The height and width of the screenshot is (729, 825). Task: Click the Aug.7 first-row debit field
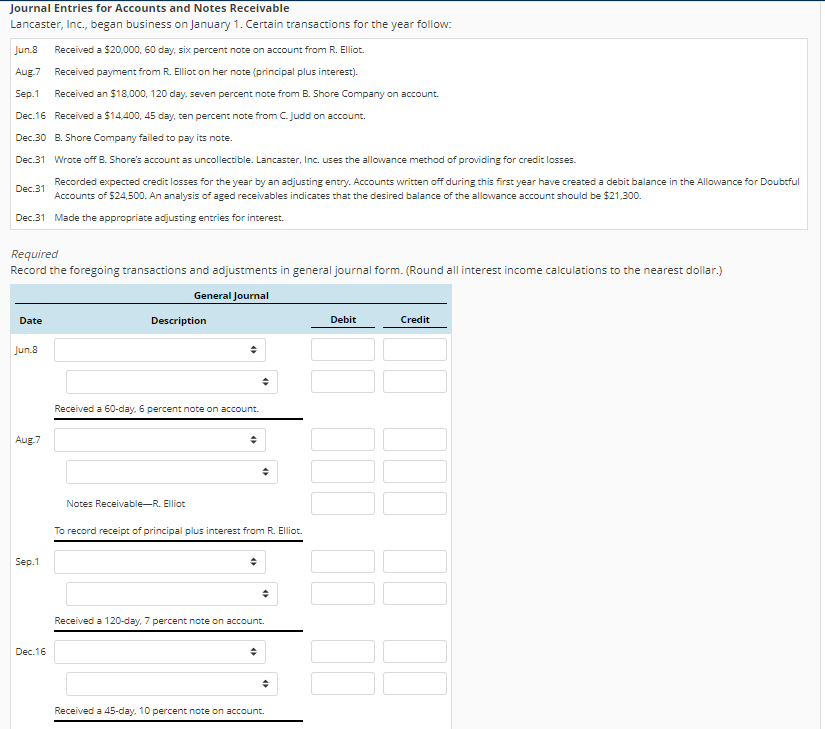coord(342,439)
